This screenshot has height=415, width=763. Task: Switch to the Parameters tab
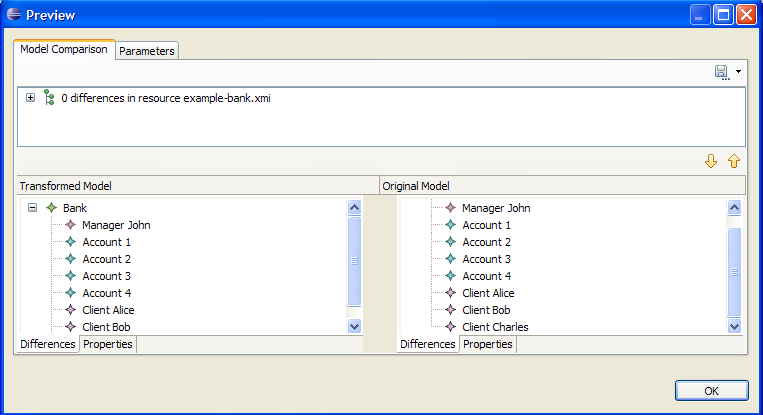tap(147, 51)
